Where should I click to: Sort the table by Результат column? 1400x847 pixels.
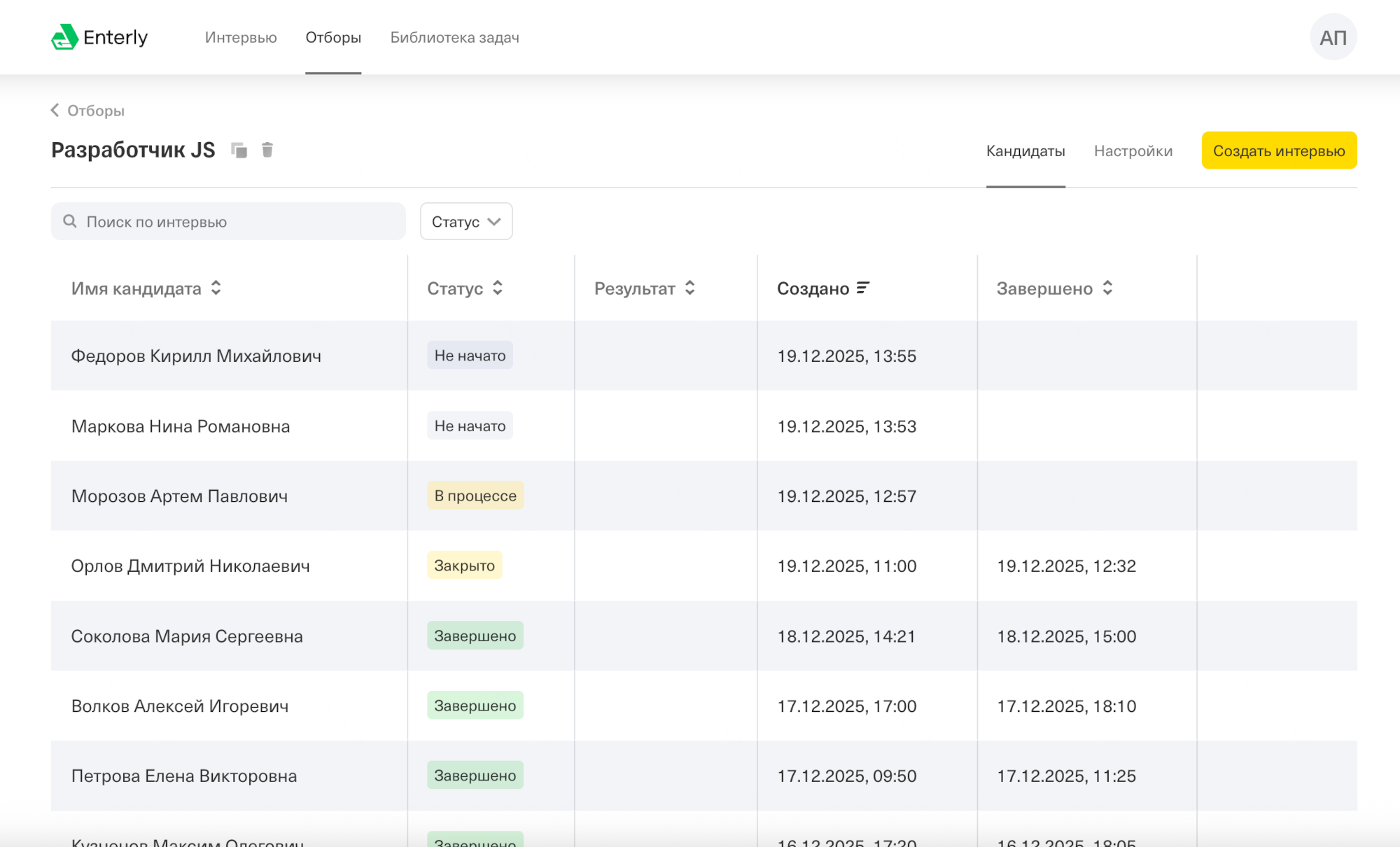coord(644,288)
